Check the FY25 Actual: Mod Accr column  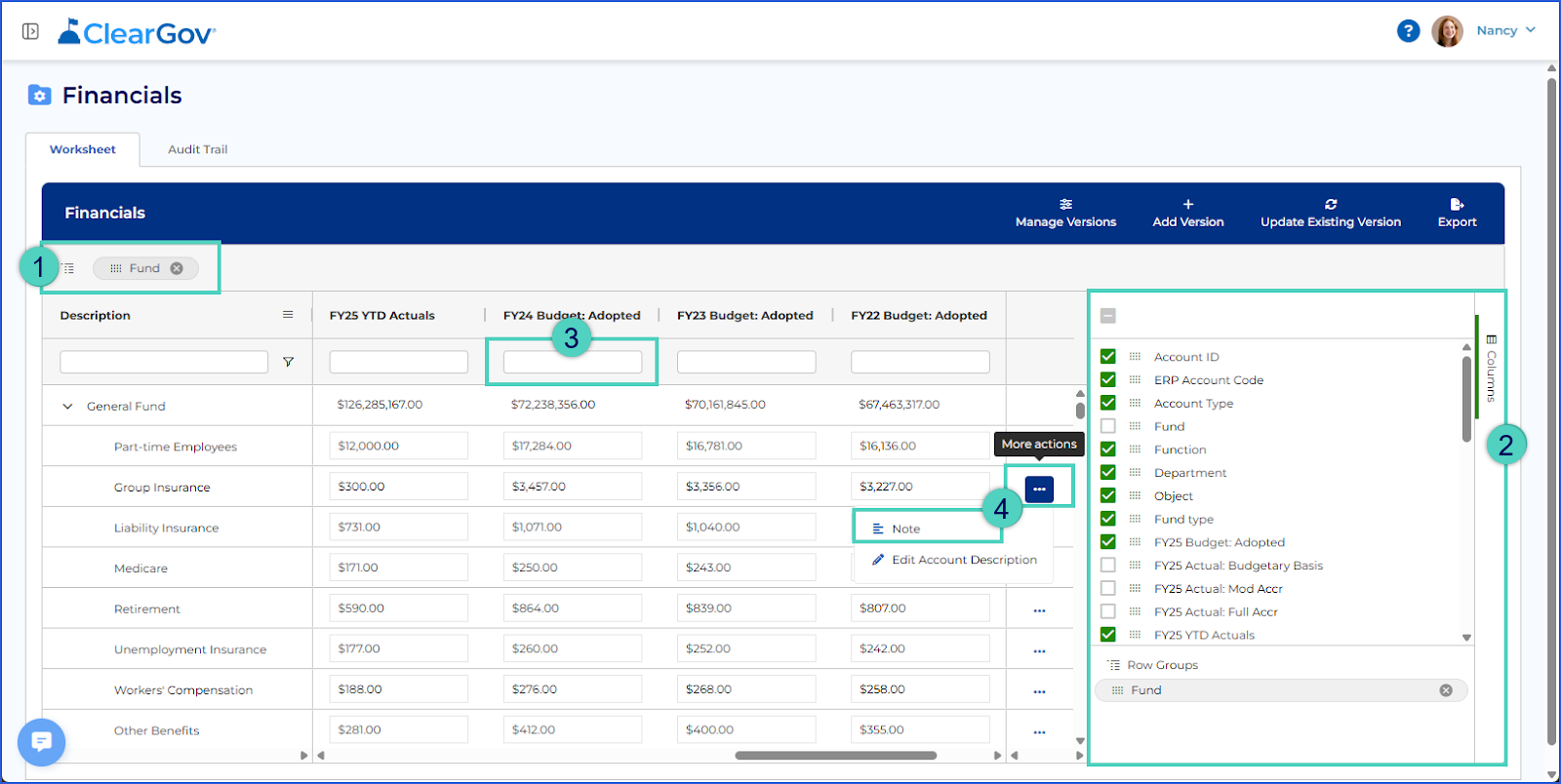[1108, 588]
